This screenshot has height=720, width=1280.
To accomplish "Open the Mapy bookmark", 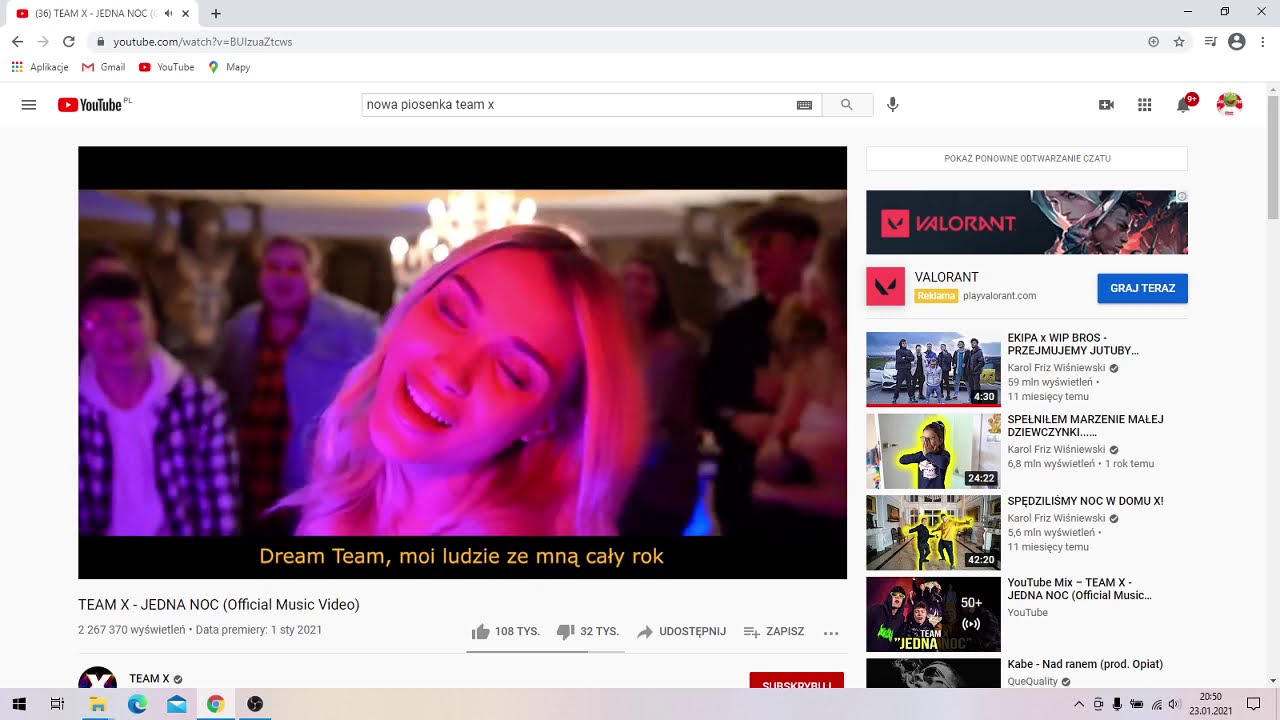I will [x=229, y=67].
